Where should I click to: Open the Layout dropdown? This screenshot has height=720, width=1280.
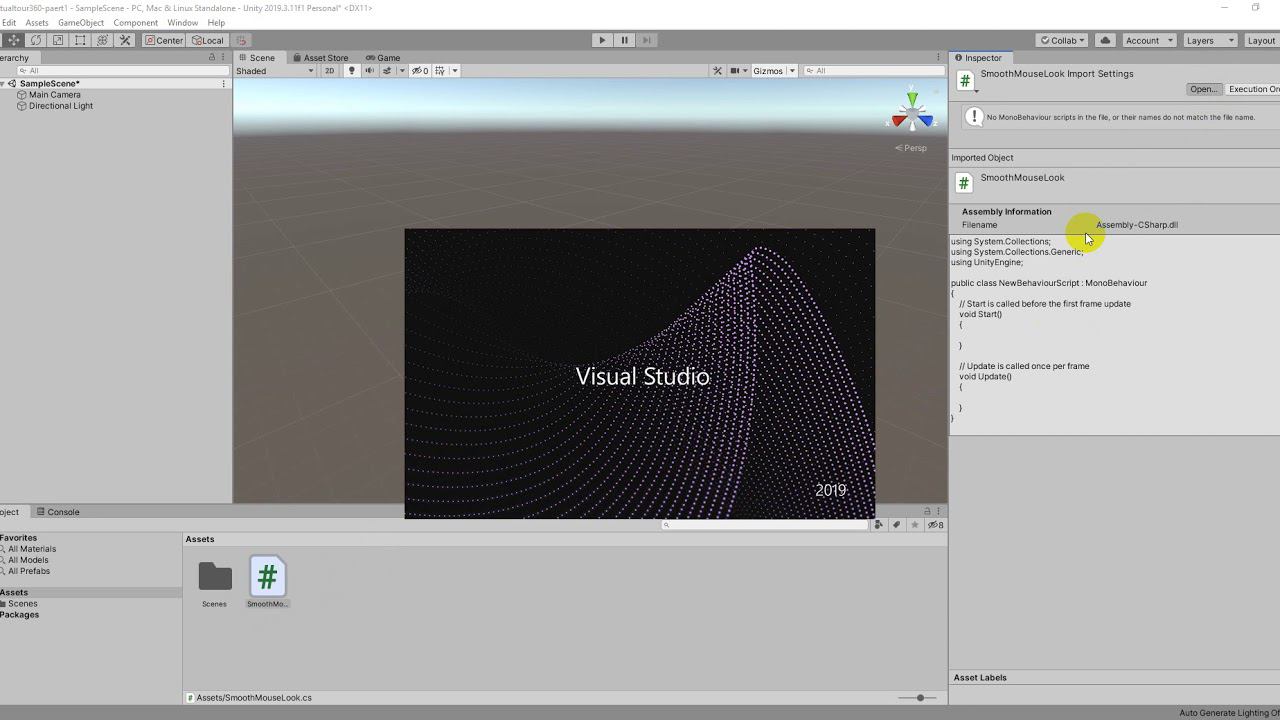tap(1261, 40)
